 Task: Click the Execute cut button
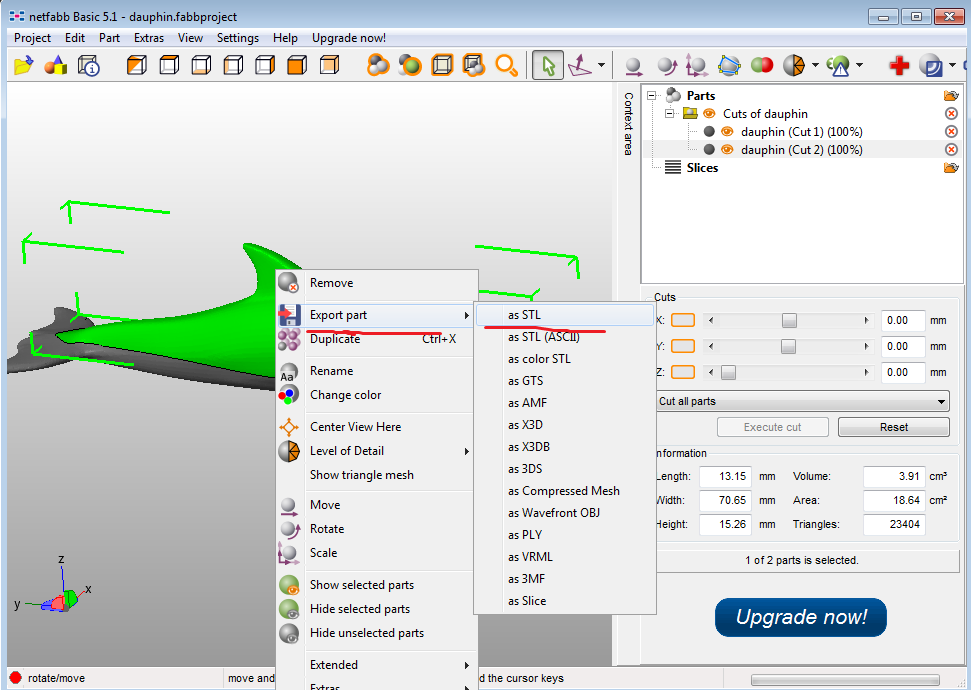pyautogui.click(x=772, y=427)
